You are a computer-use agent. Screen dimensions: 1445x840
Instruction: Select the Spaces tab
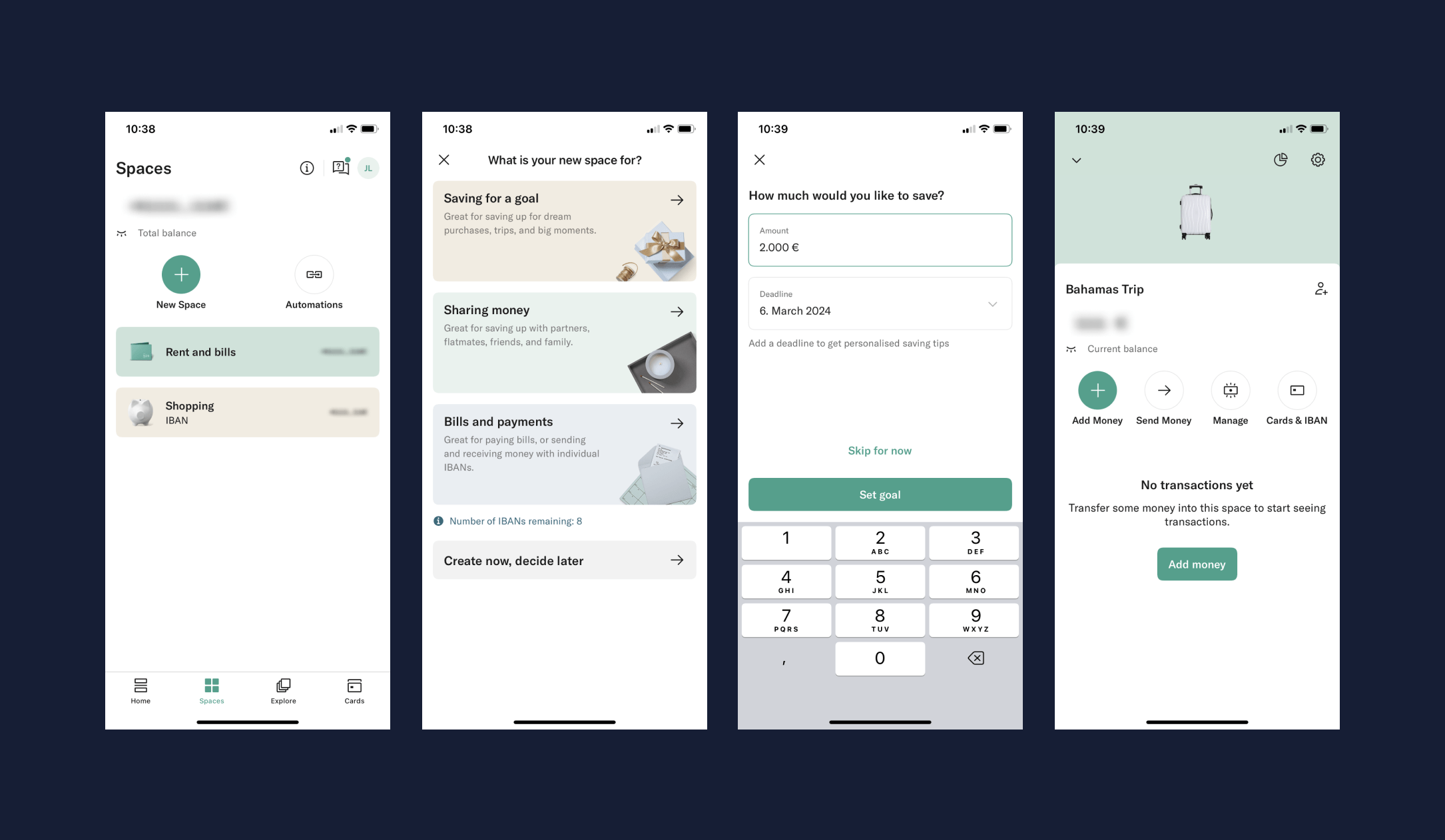[211, 690]
